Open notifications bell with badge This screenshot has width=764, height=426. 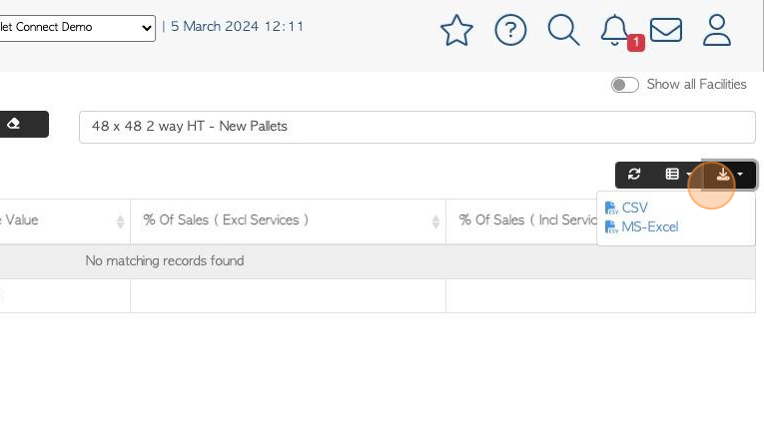coord(616,30)
